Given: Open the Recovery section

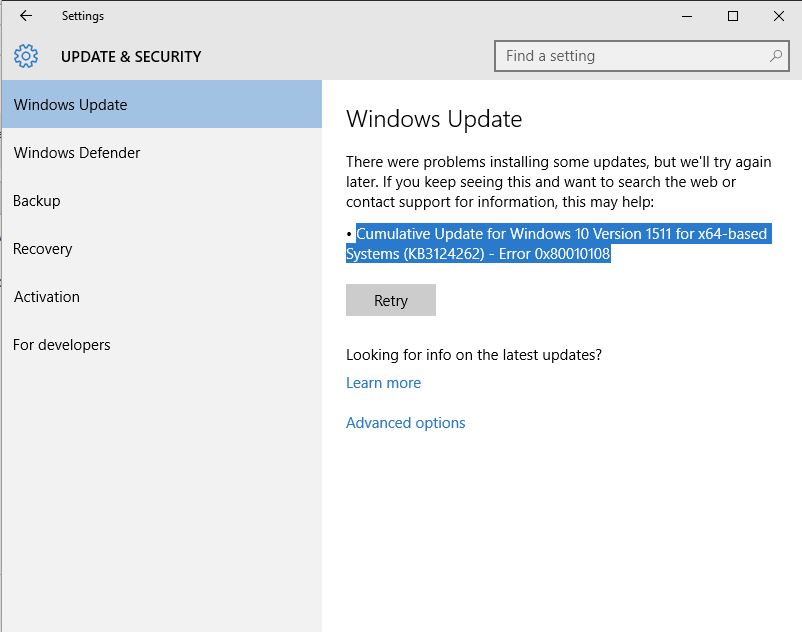Looking at the screenshot, I should 162,249.
